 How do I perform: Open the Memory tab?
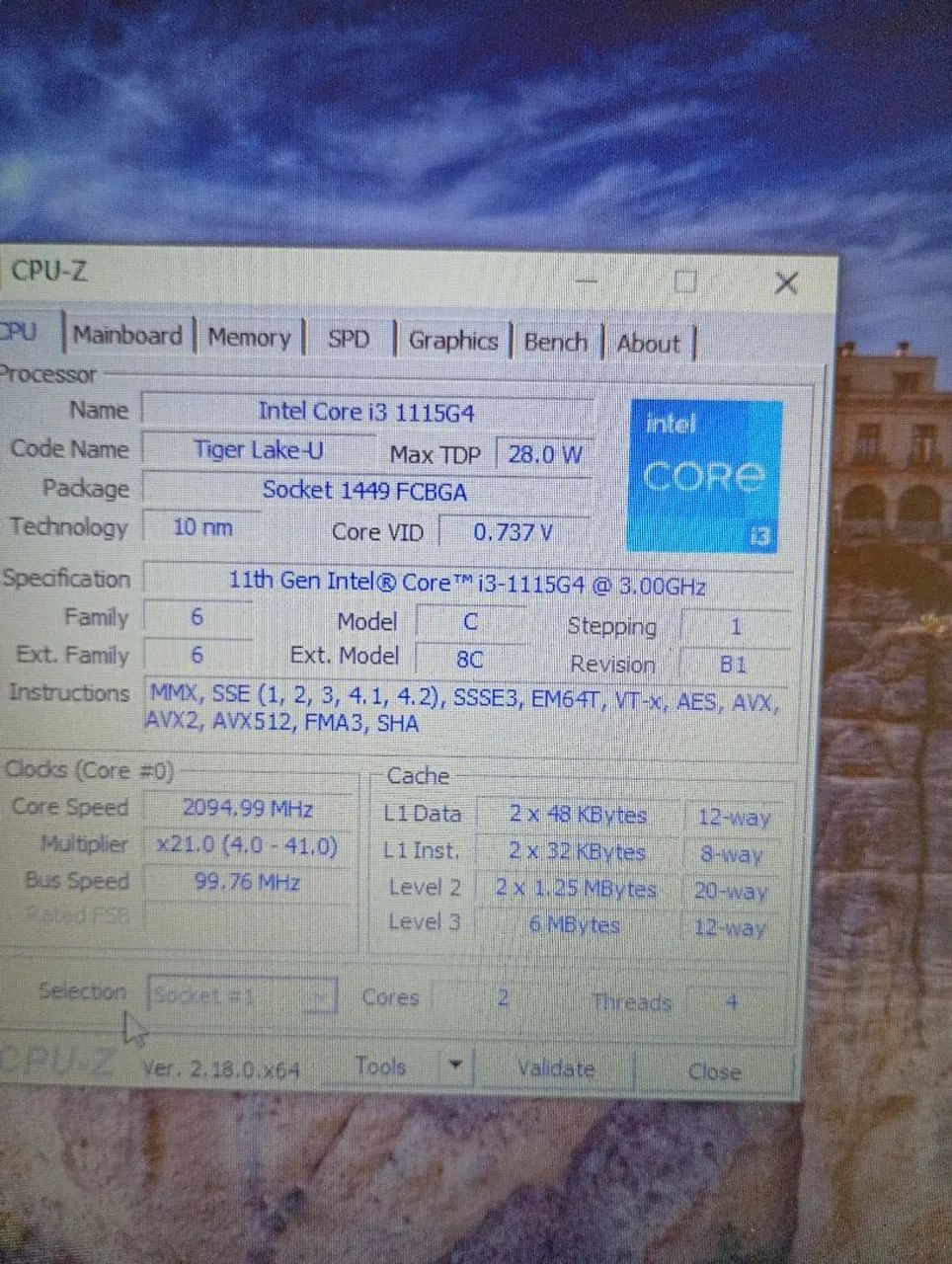pyautogui.click(x=249, y=338)
